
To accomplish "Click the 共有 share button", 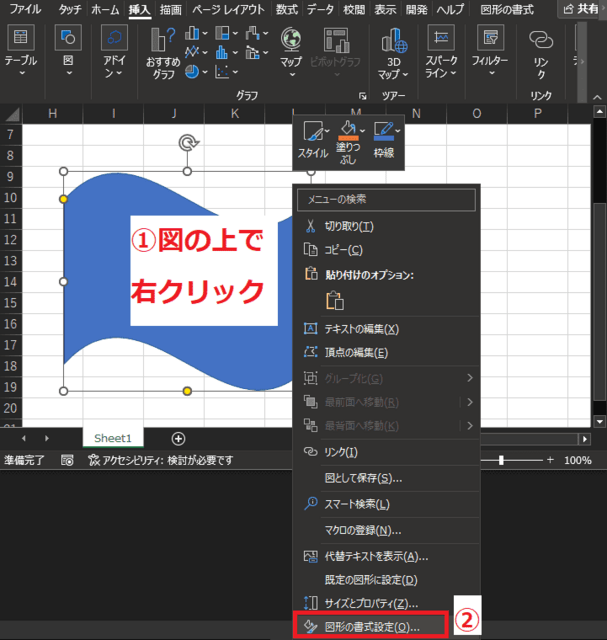I will pos(581,9).
